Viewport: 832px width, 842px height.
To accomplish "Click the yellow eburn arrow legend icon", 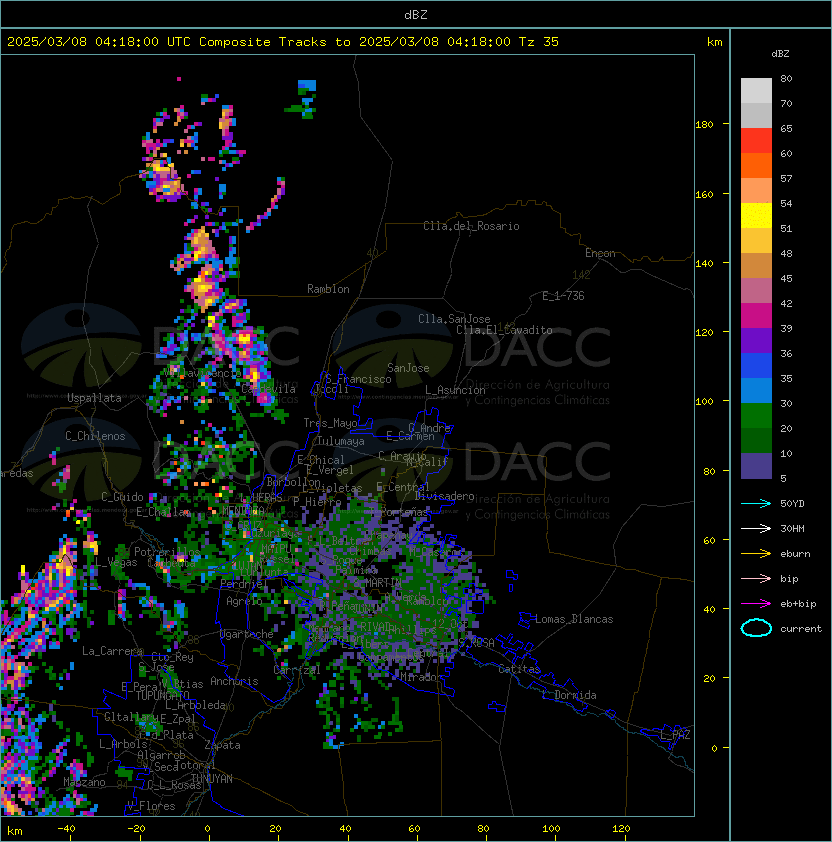I will click(756, 553).
